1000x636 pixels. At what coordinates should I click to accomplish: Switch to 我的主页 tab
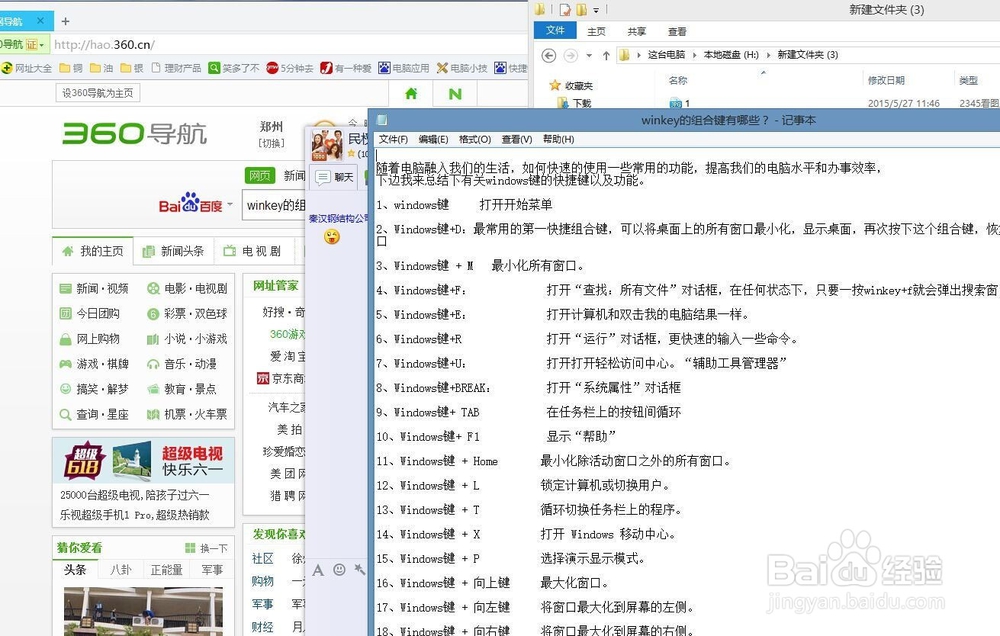93,251
